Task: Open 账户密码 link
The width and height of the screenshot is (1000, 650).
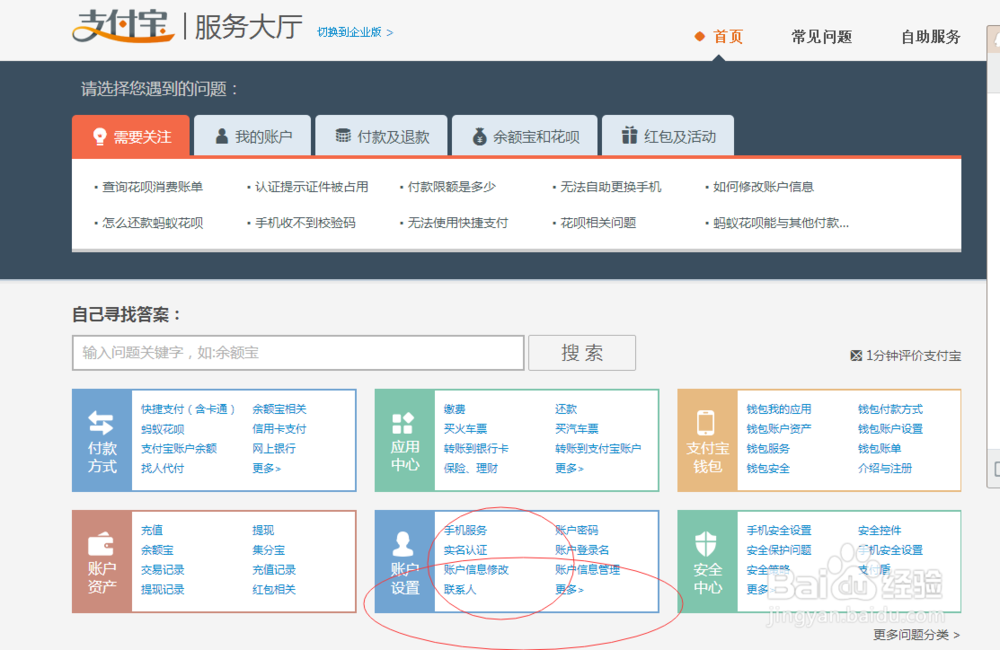Action: 577,530
